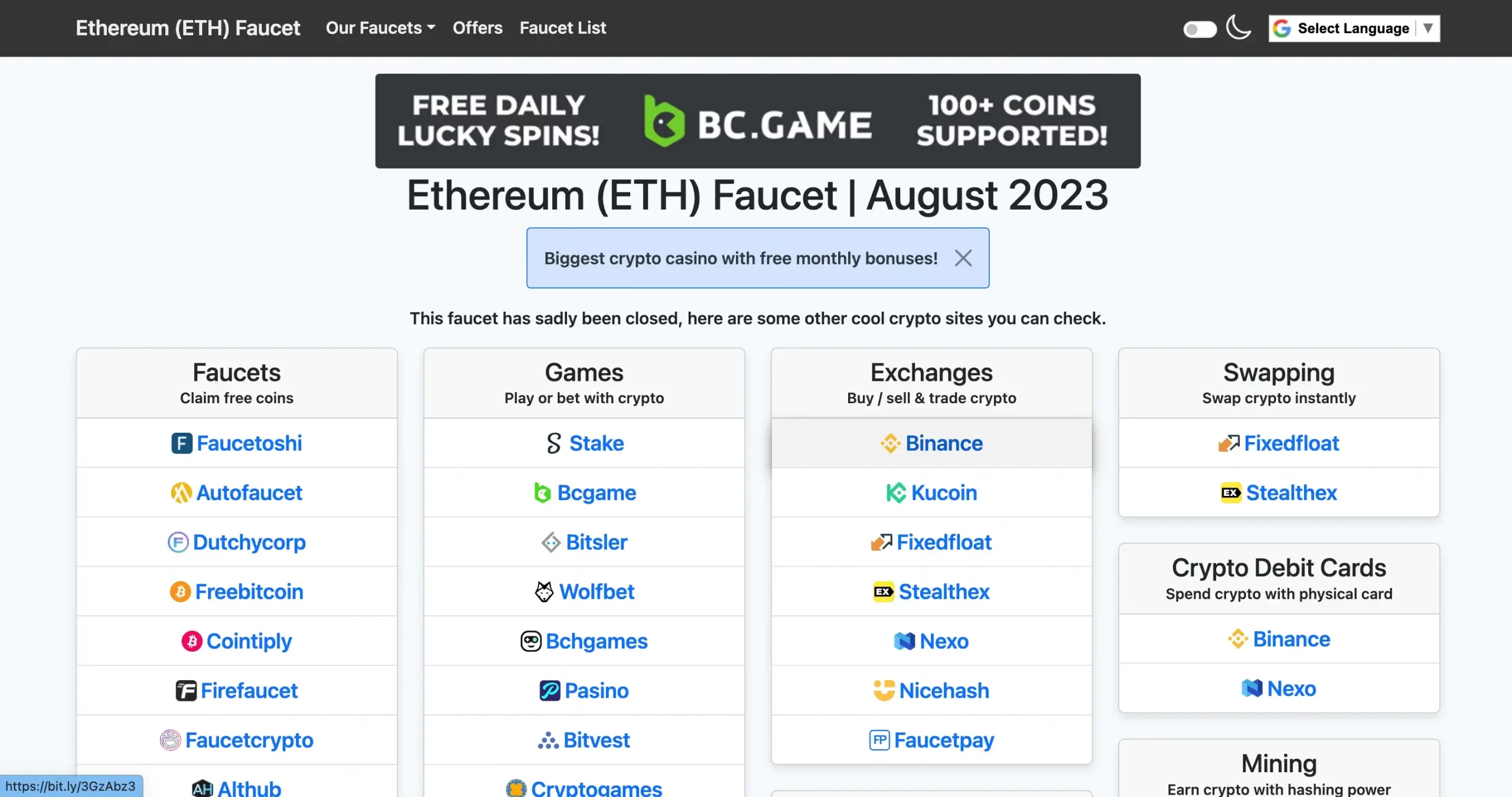Toggle the site theme switch

(x=1199, y=28)
